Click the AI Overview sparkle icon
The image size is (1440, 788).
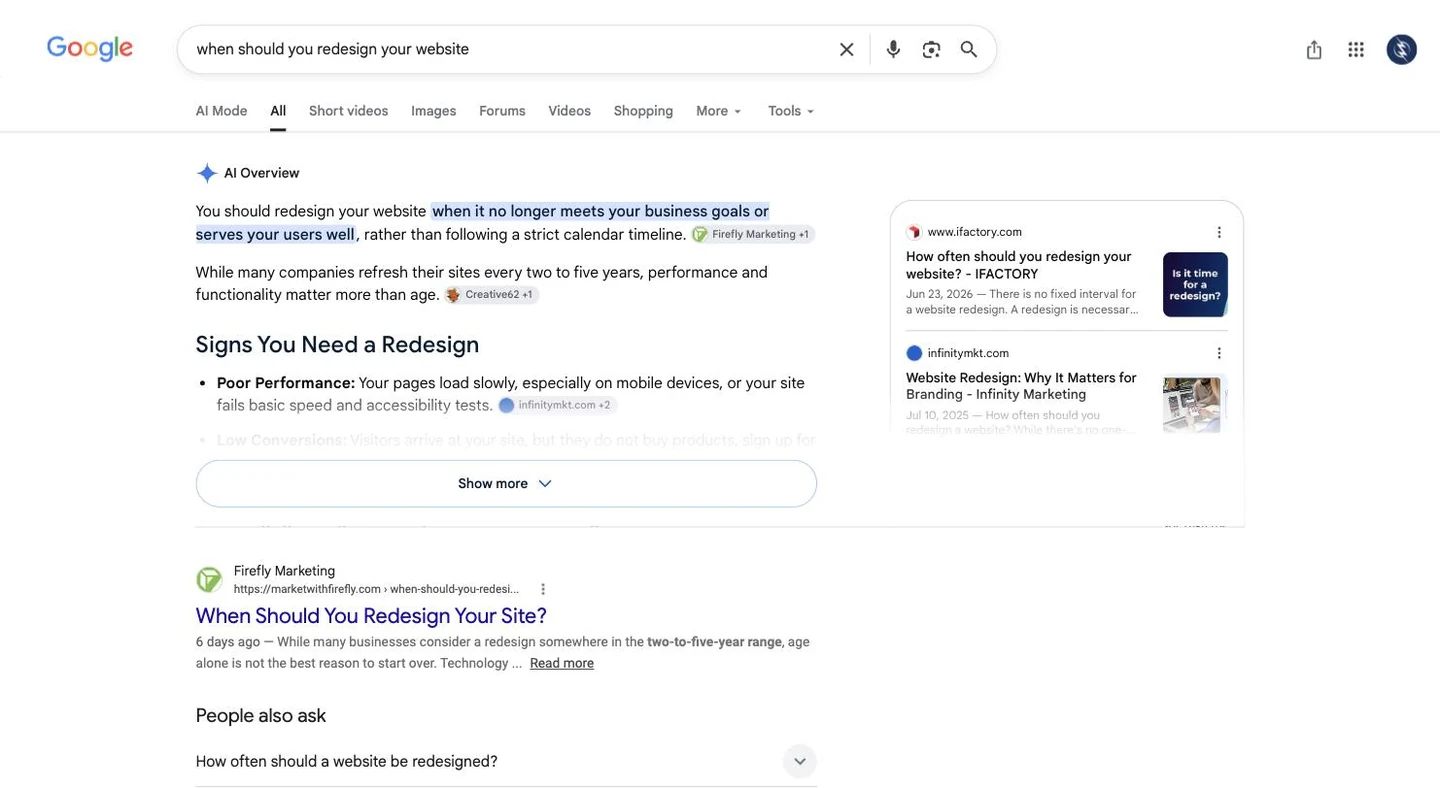click(x=207, y=173)
